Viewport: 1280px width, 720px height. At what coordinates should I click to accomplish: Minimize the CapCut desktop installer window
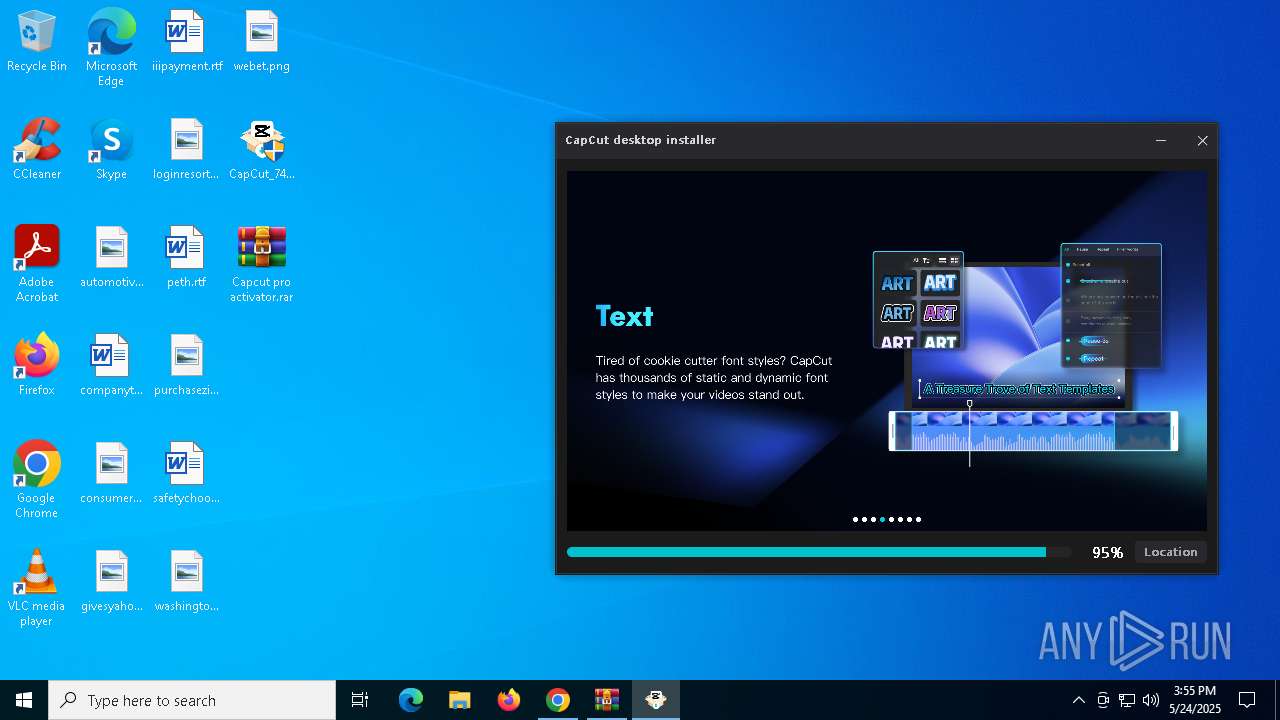point(1161,141)
